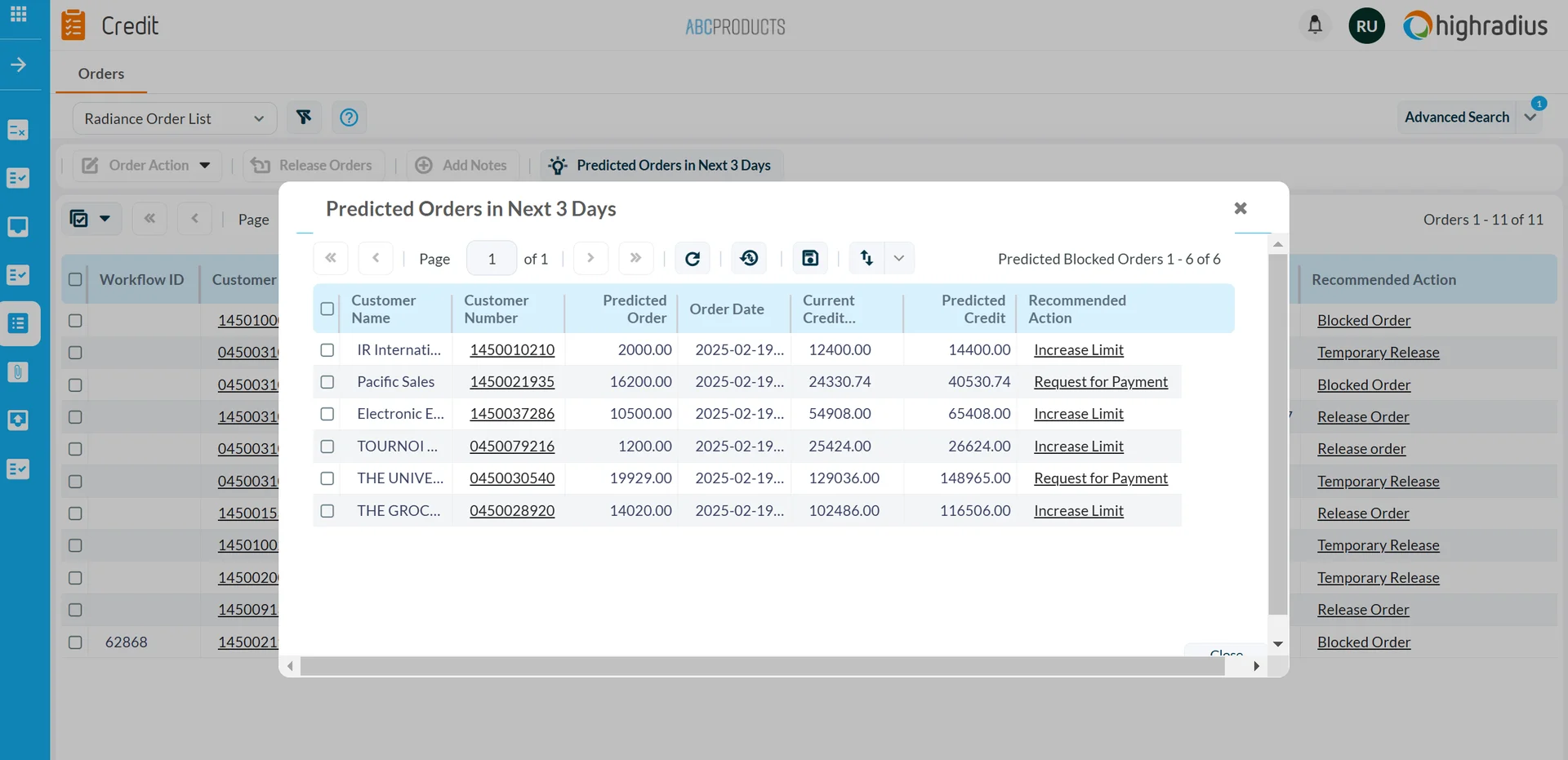
Task: Check the THE UNIVE... row checkbox
Action: (x=327, y=478)
